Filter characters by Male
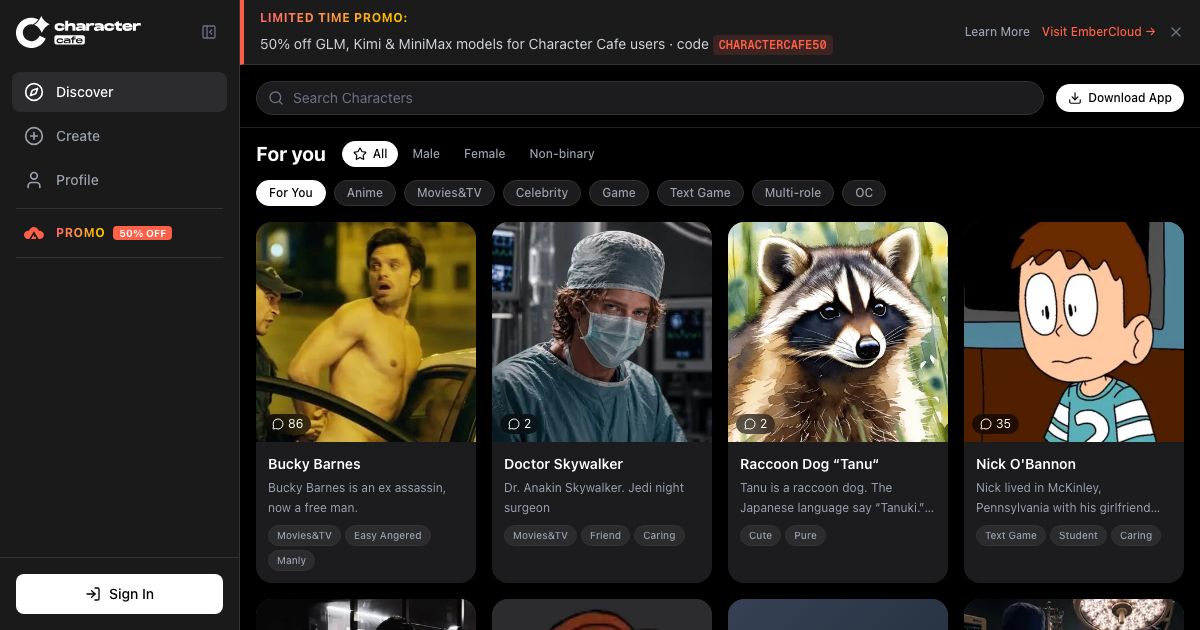This screenshot has height=630, width=1200. coord(426,154)
